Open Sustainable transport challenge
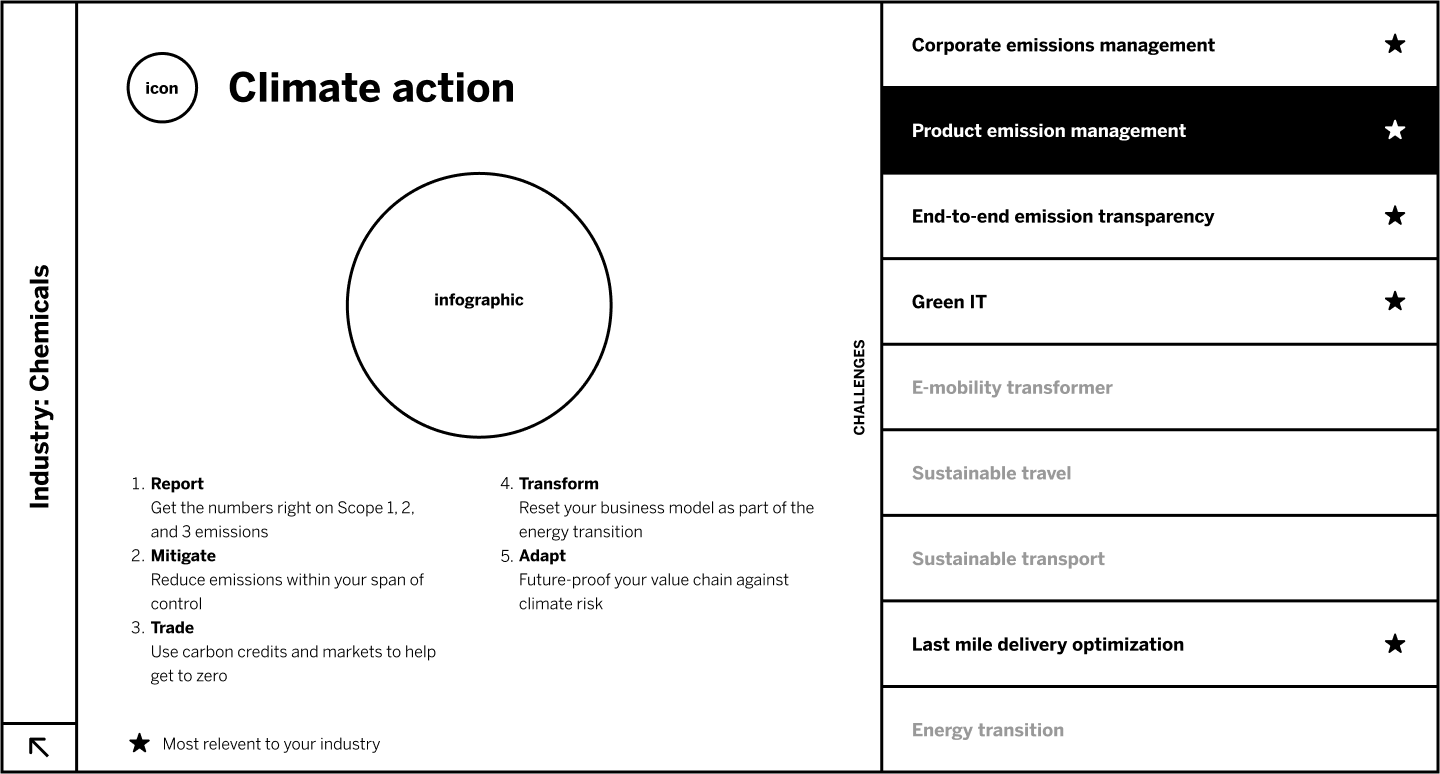 pyautogui.click(x=1008, y=559)
